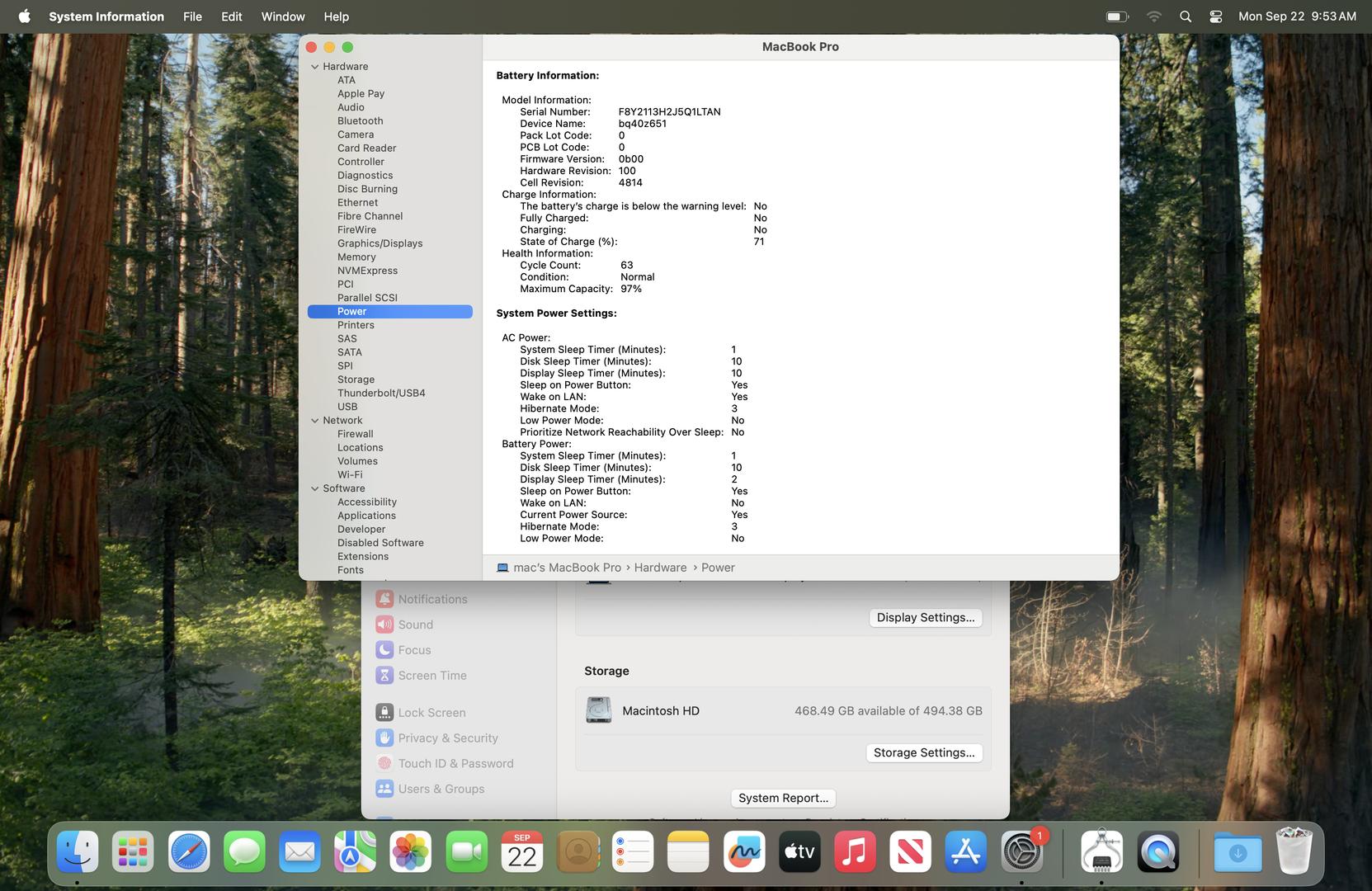Screen dimensions: 1372x891
Task: Open Contacts app in dock
Action: tap(578, 851)
